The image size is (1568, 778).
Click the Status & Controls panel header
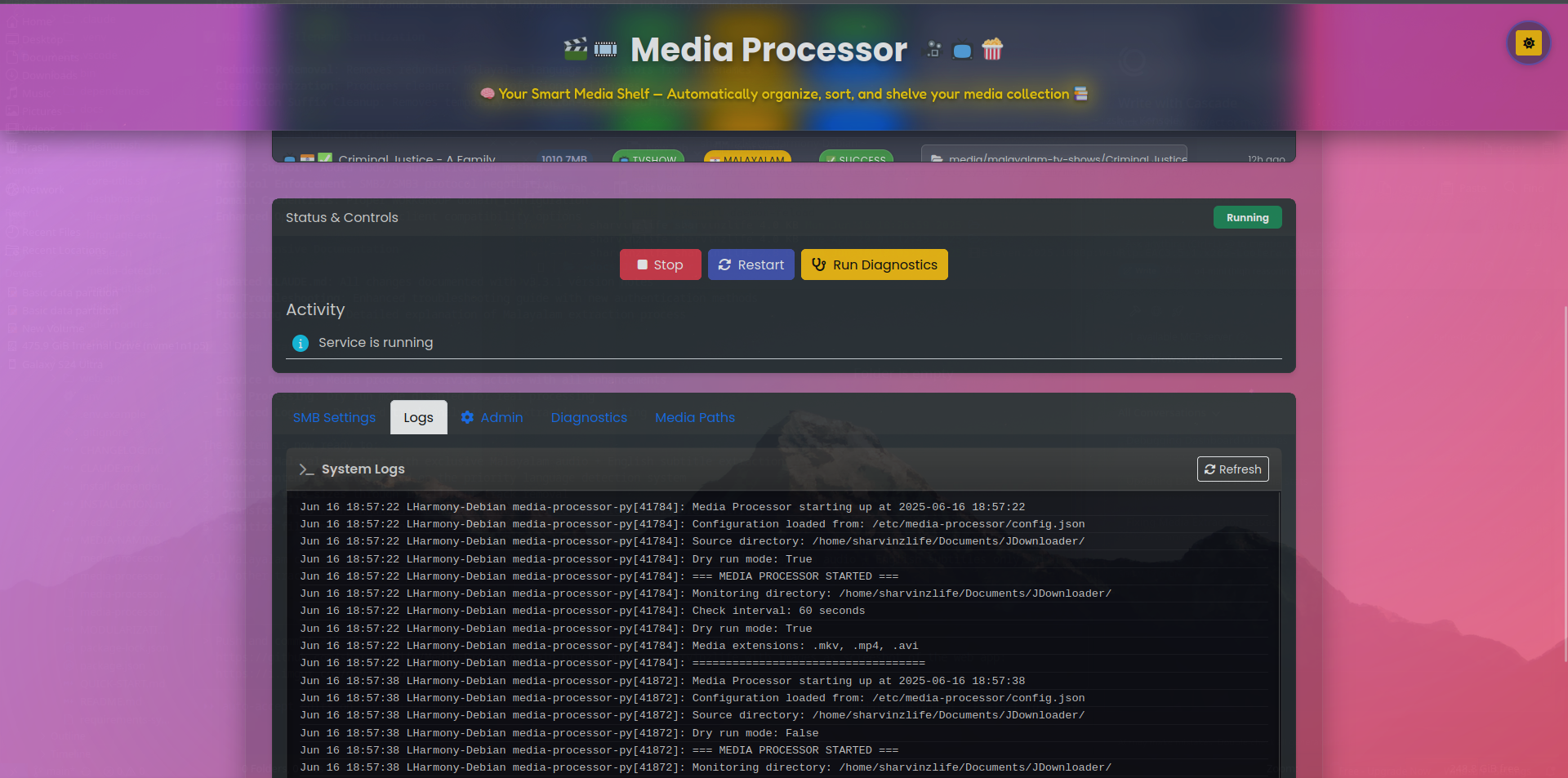784,217
